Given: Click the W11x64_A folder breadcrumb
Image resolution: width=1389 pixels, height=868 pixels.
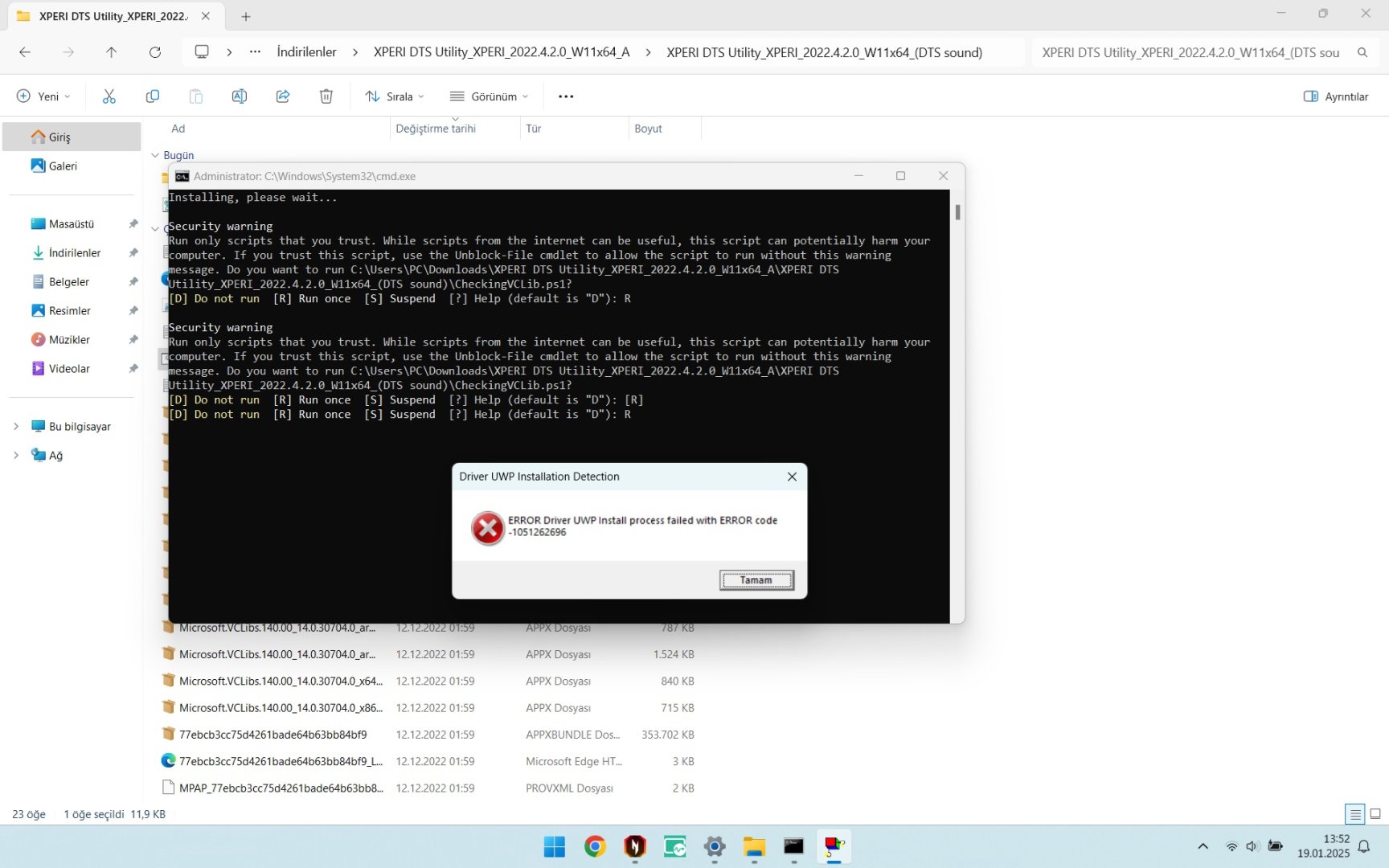Looking at the screenshot, I should (502, 52).
